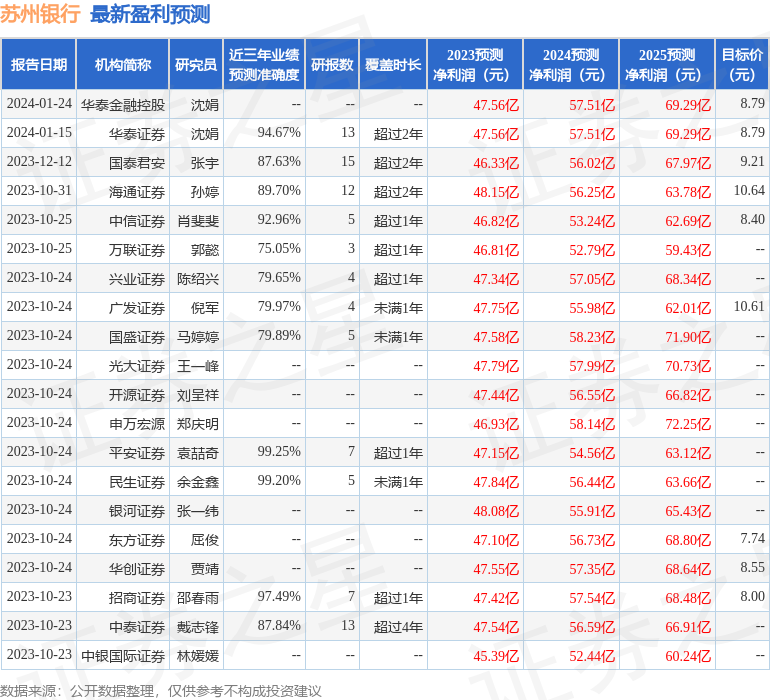Click the 75.05% accuracy value
The width and height of the screenshot is (770, 700).
[x=279, y=249]
